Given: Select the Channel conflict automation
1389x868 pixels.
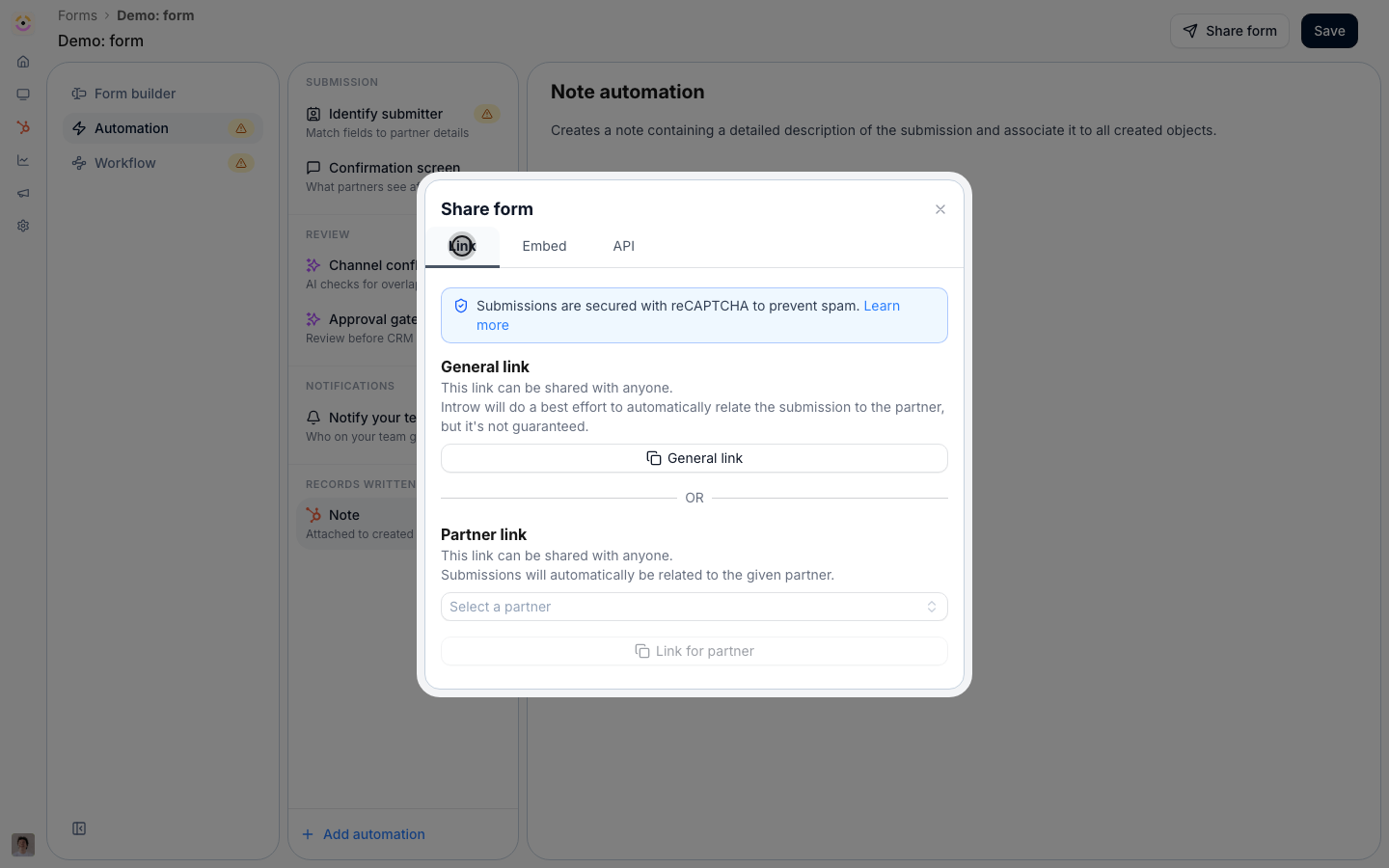Looking at the screenshot, I should pyautogui.click(x=362, y=274).
